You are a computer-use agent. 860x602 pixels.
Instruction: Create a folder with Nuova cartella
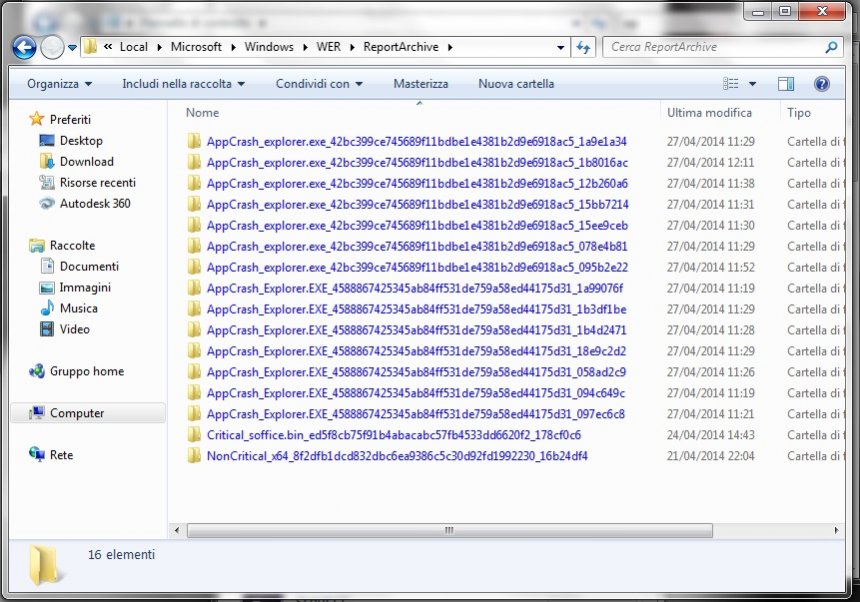(516, 84)
